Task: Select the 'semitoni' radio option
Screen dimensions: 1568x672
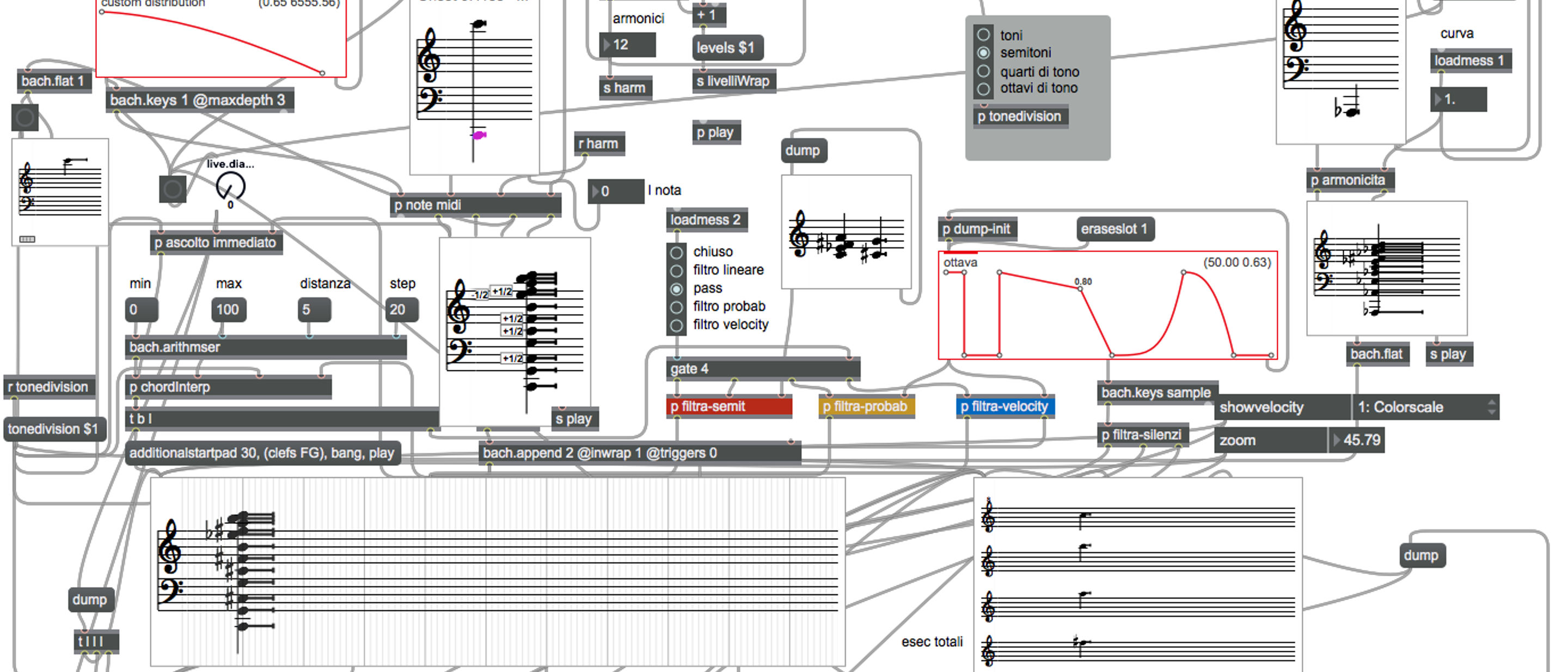Action: pos(983,53)
